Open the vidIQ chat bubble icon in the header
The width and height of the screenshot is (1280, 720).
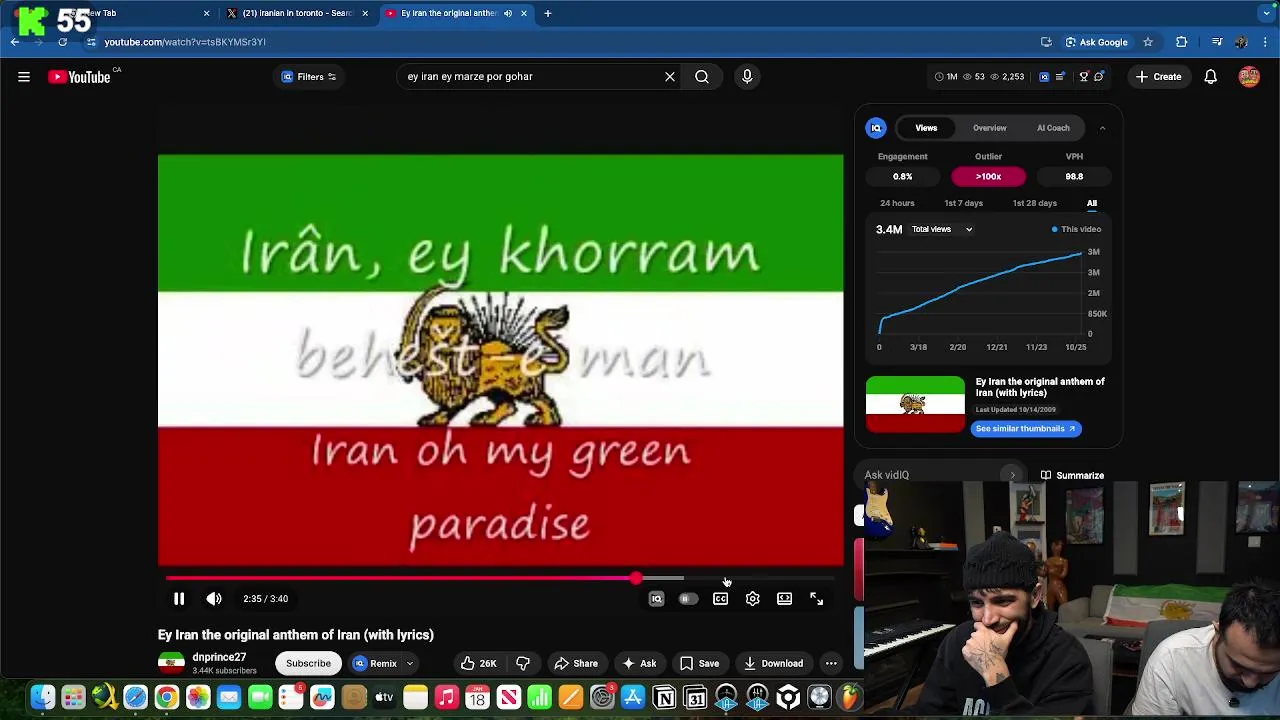pos(1099,76)
